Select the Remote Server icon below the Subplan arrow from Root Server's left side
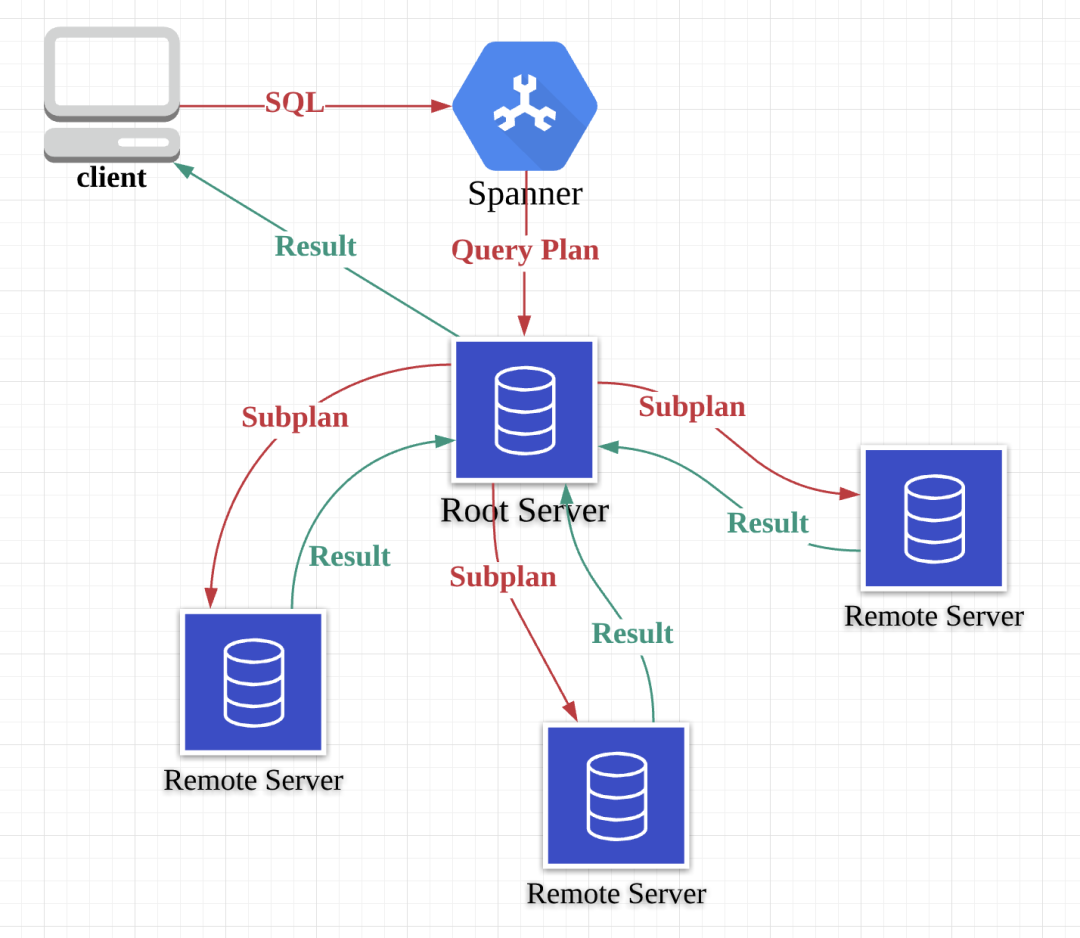 click(253, 682)
